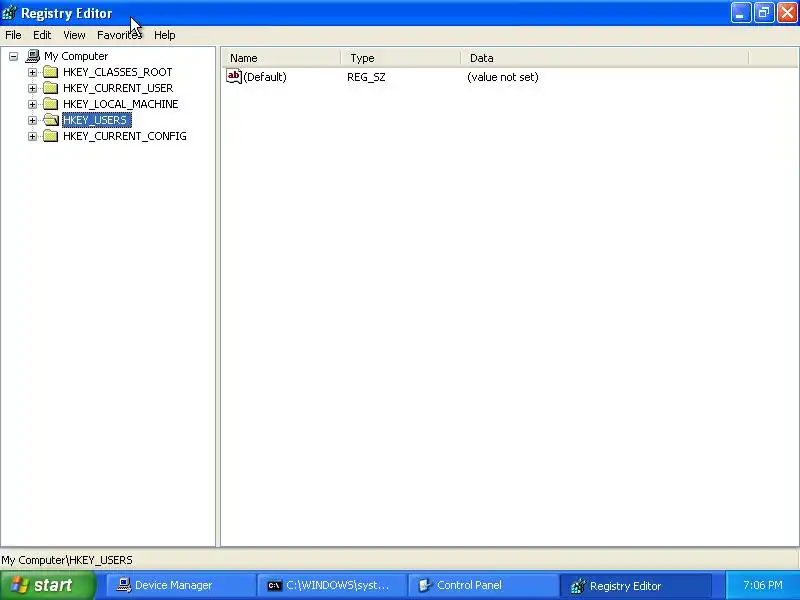Click the HKEY_CURRENT_USER folder icon
Viewport: 800px width, 600px height.
pos(51,88)
